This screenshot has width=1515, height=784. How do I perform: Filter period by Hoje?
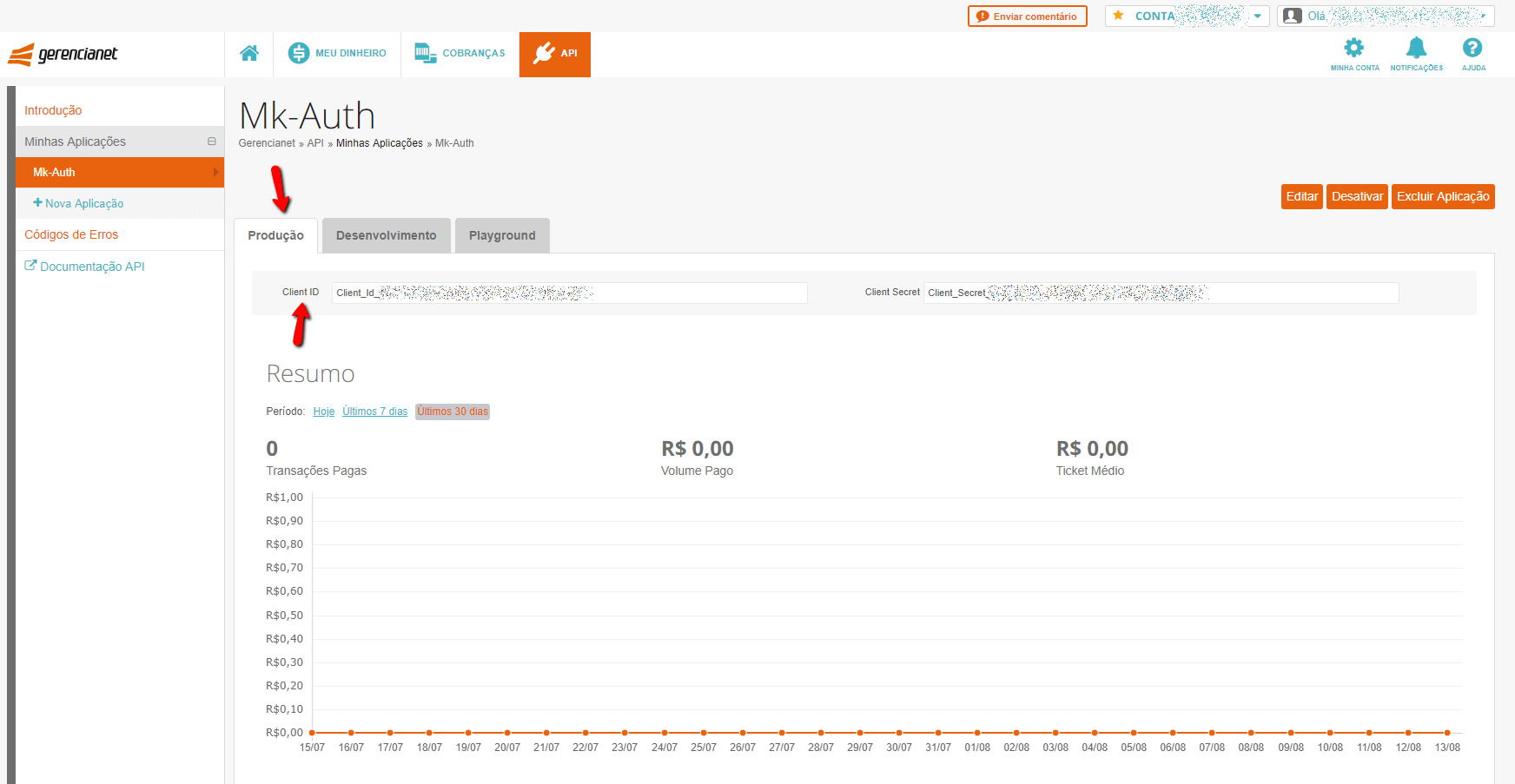(x=324, y=412)
